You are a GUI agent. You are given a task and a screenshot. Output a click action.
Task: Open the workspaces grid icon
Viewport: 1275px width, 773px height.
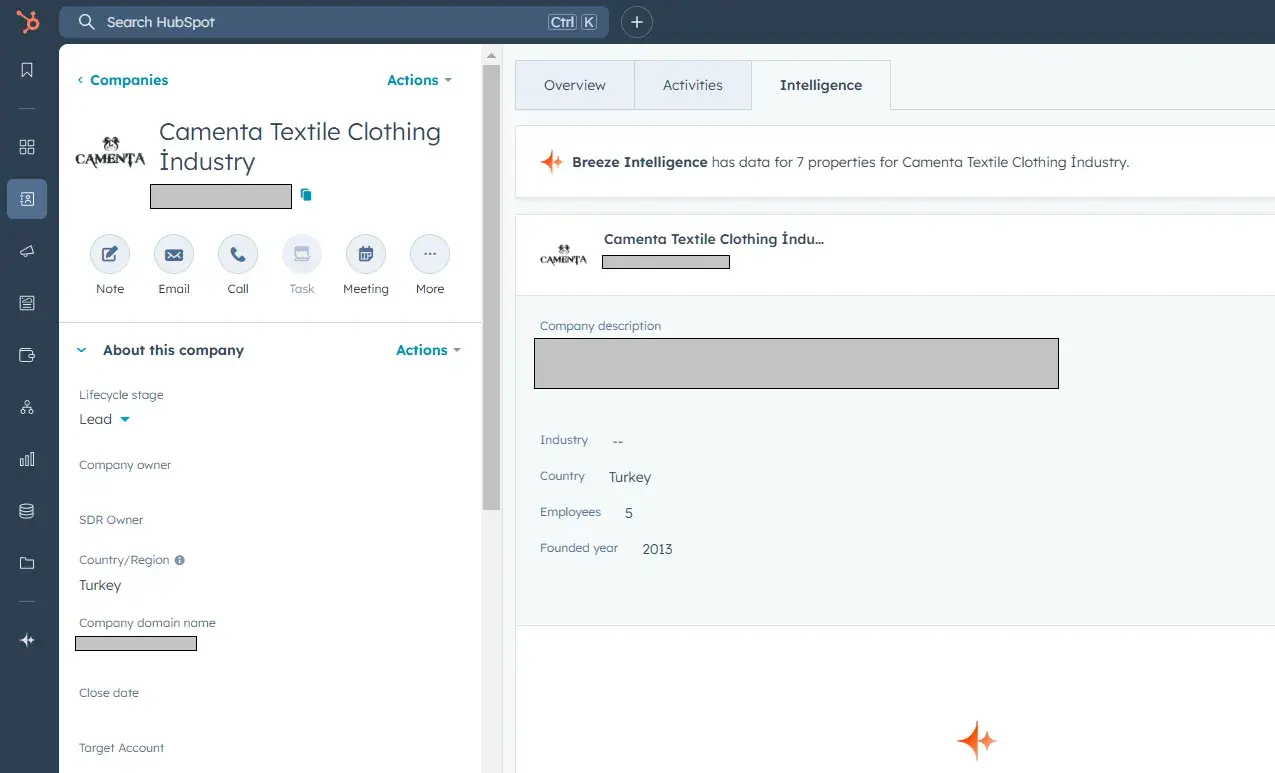click(26, 147)
